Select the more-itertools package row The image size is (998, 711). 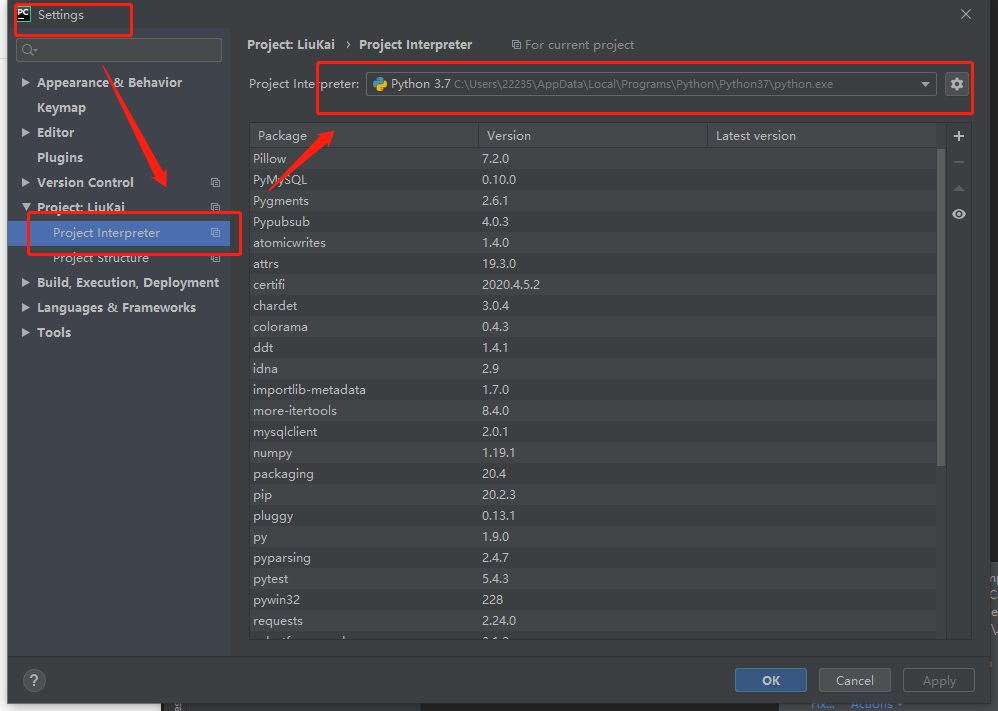point(593,411)
